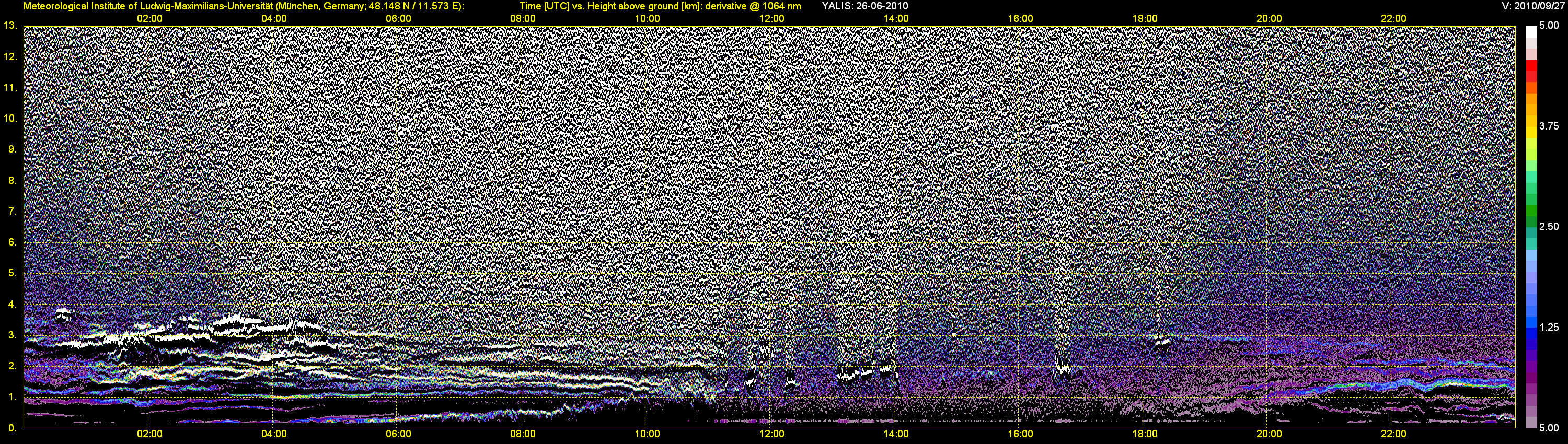The height and width of the screenshot is (444, 1568).
Task: Click the 06:00 label on the bottom time axis
Action: pos(398,434)
